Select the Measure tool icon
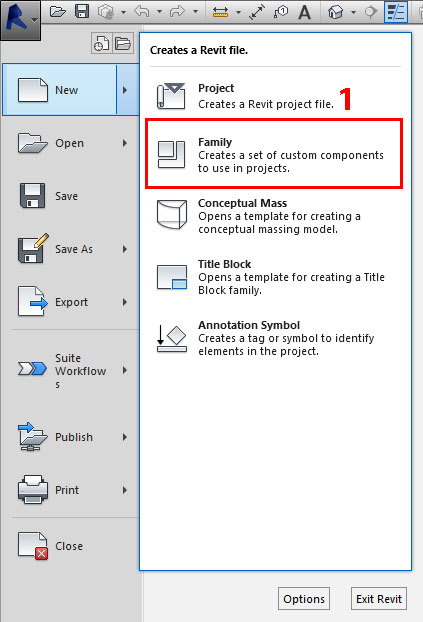The image size is (423, 622). (x=220, y=12)
